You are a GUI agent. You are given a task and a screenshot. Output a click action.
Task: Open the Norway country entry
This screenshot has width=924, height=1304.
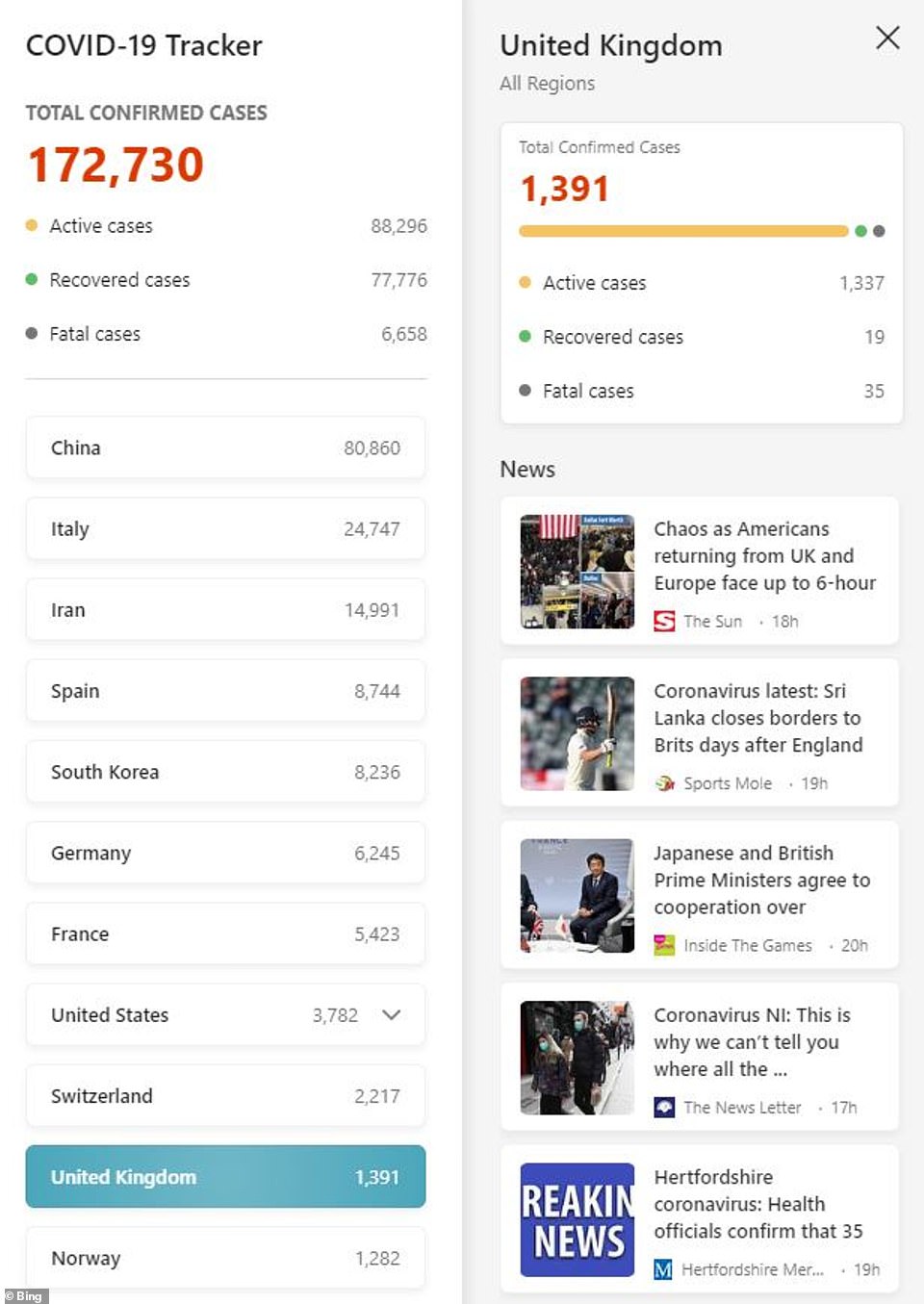point(225,1257)
